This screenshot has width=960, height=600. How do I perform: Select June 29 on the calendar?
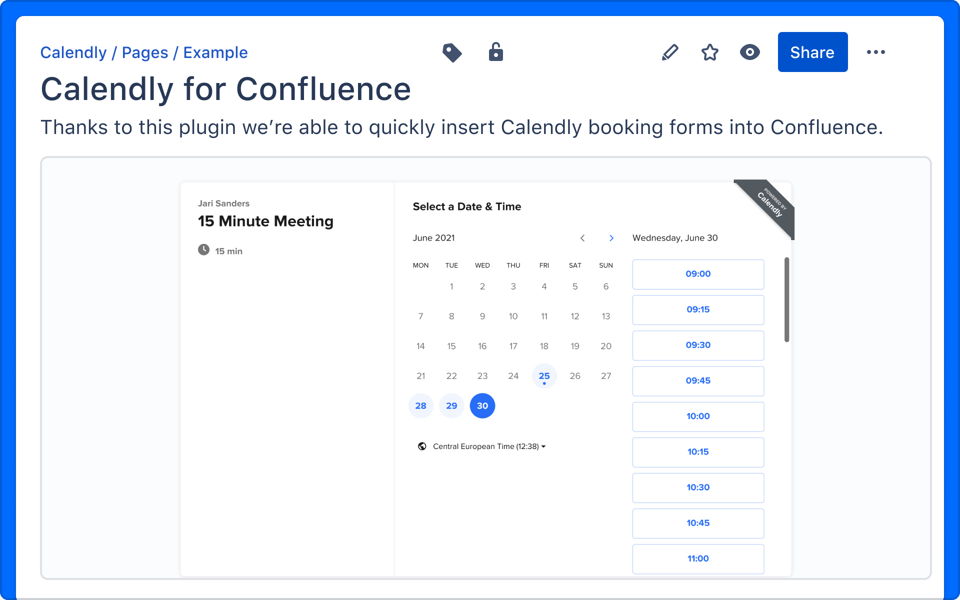point(452,406)
